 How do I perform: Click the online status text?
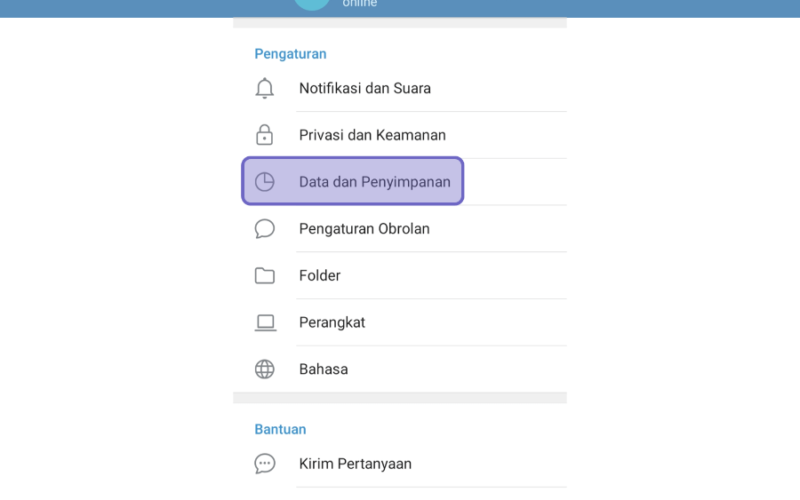pyautogui.click(x=360, y=4)
